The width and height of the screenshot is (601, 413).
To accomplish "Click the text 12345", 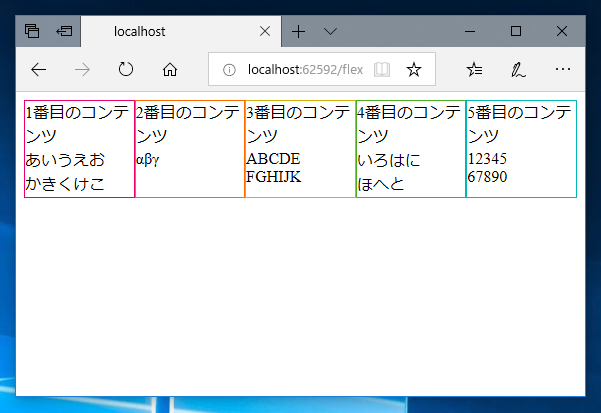I will (487, 159).
